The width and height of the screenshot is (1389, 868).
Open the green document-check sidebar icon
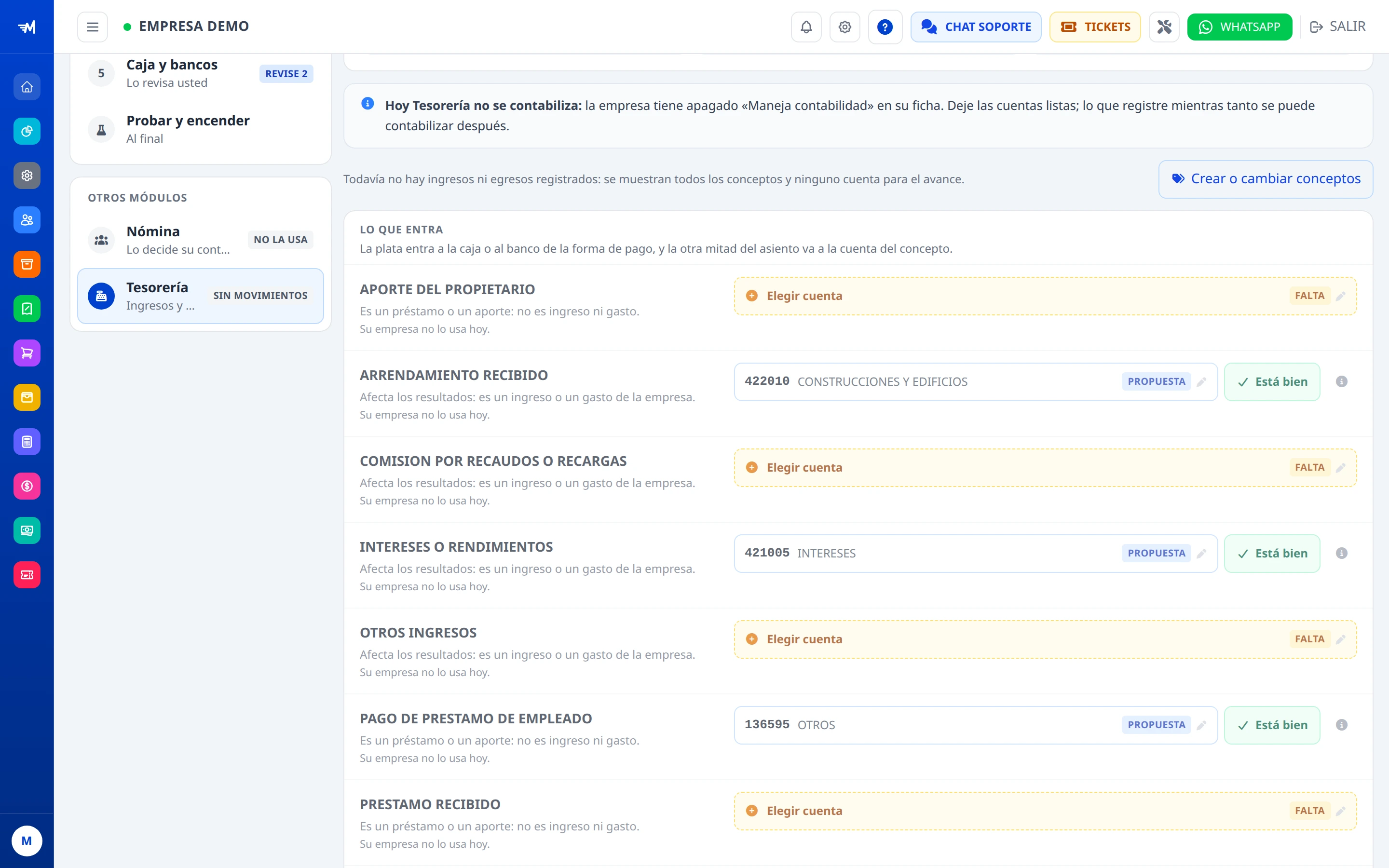[27, 309]
